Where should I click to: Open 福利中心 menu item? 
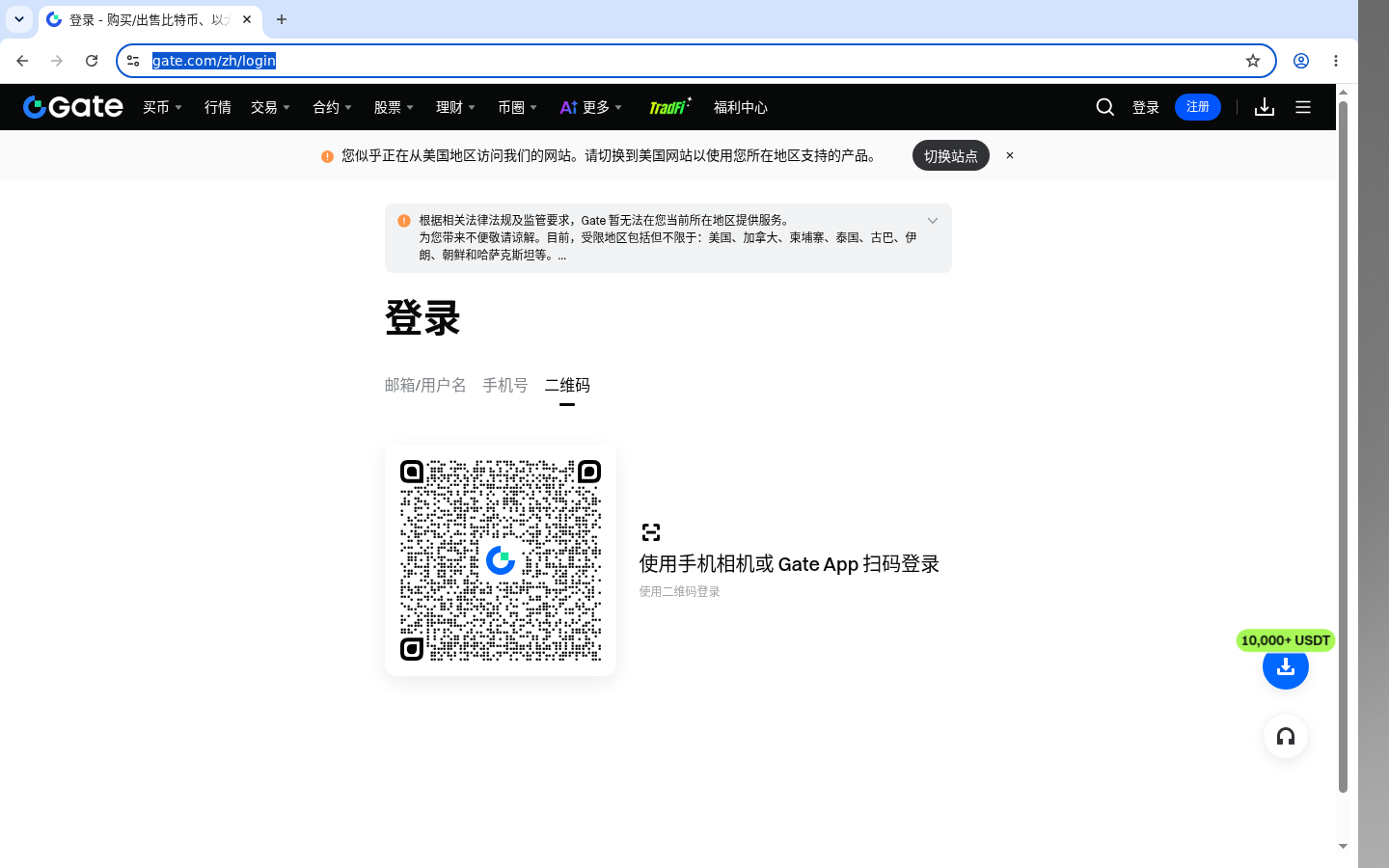741,107
